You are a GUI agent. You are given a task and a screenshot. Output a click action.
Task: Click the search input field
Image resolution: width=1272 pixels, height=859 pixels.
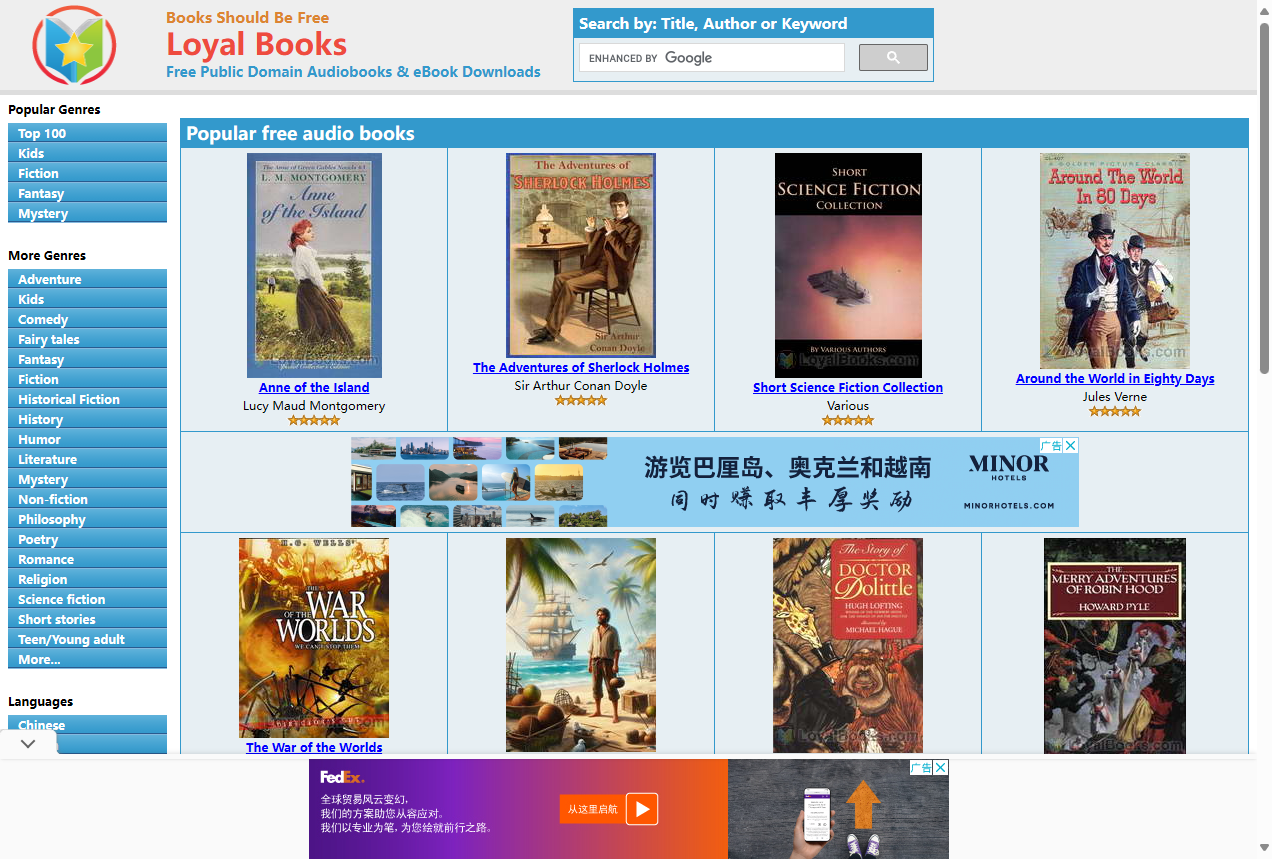pos(711,57)
